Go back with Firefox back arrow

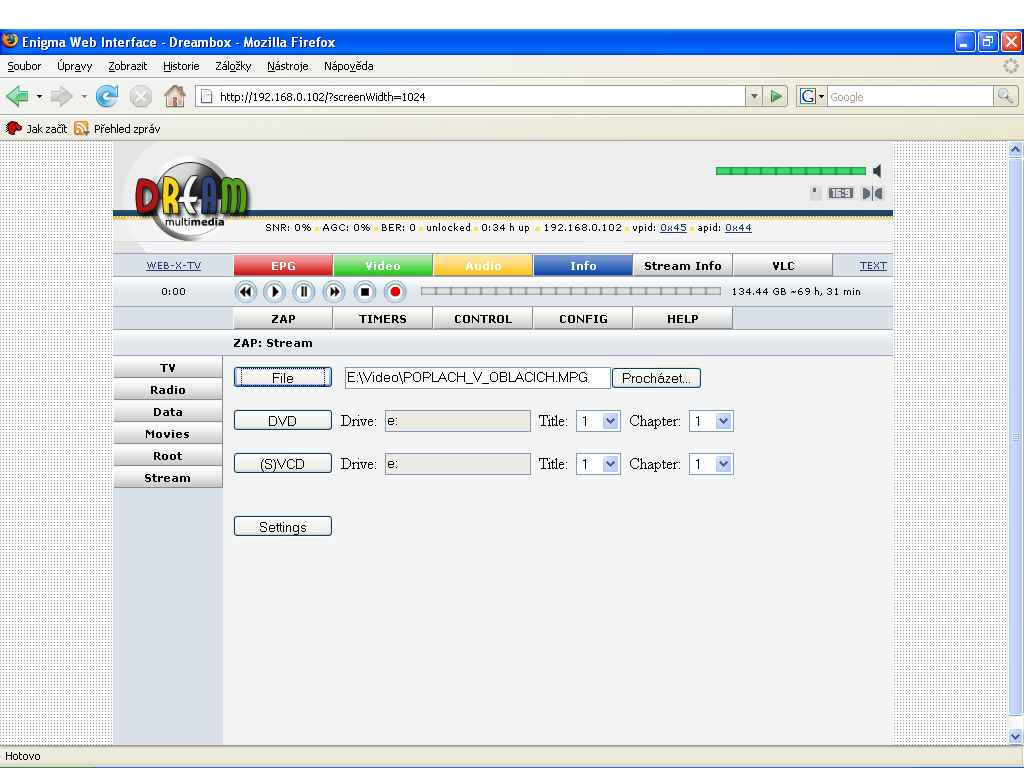[x=17, y=97]
